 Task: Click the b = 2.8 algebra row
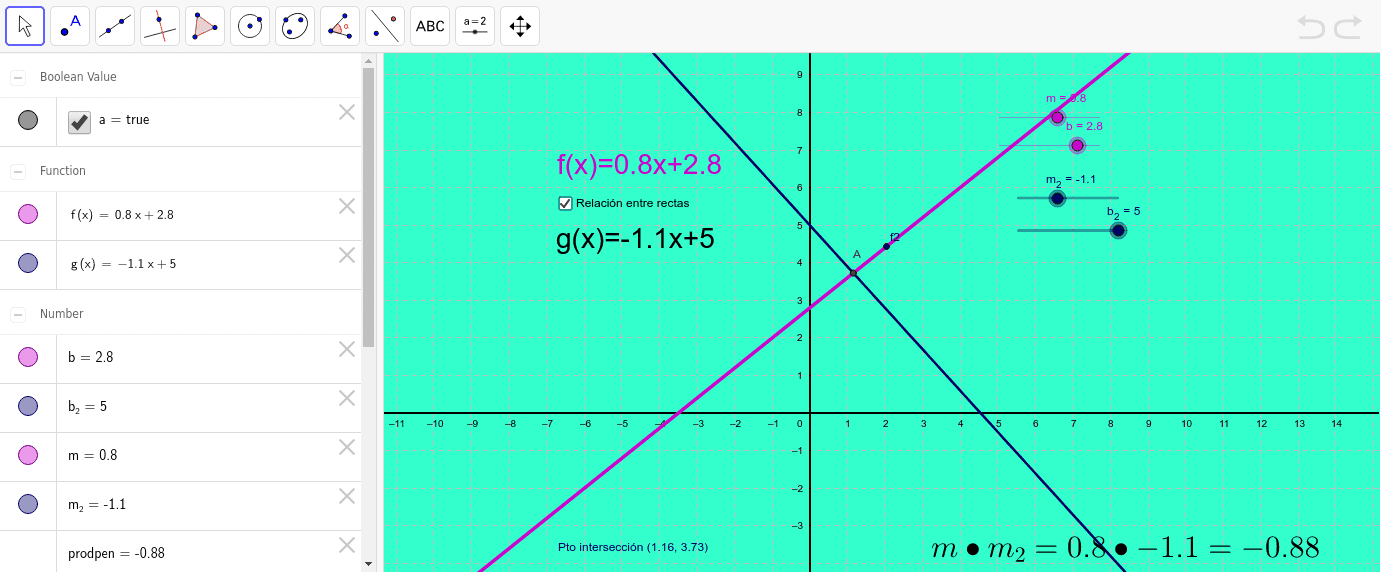click(180, 357)
